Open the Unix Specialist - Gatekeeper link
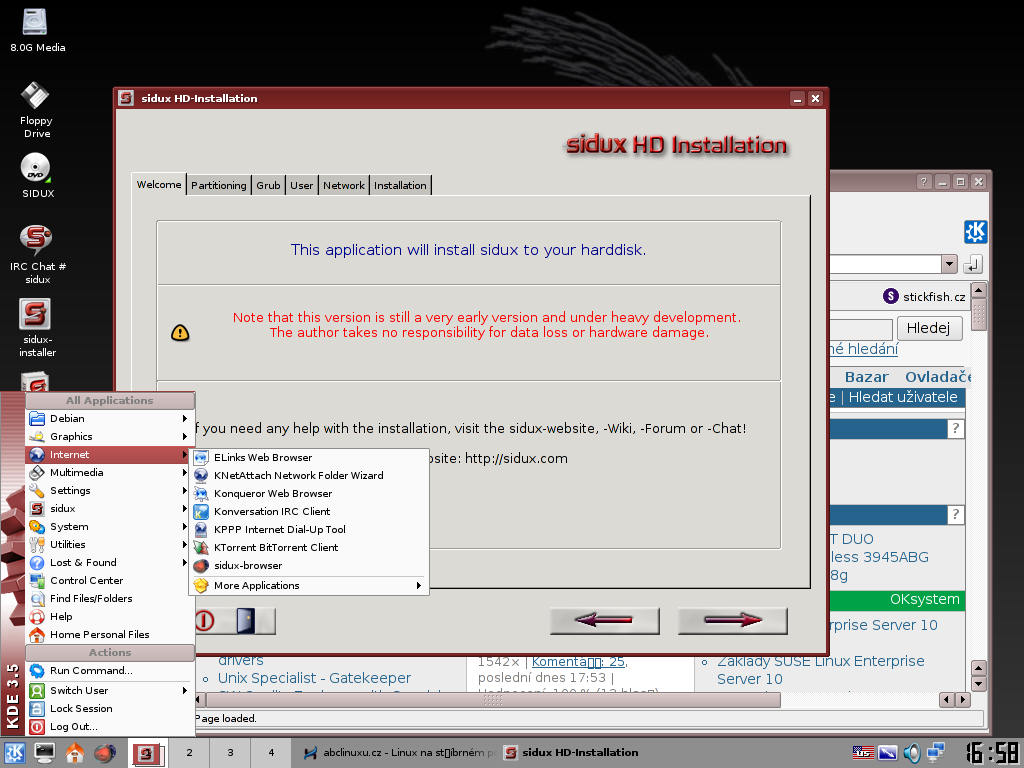 click(x=315, y=678)
